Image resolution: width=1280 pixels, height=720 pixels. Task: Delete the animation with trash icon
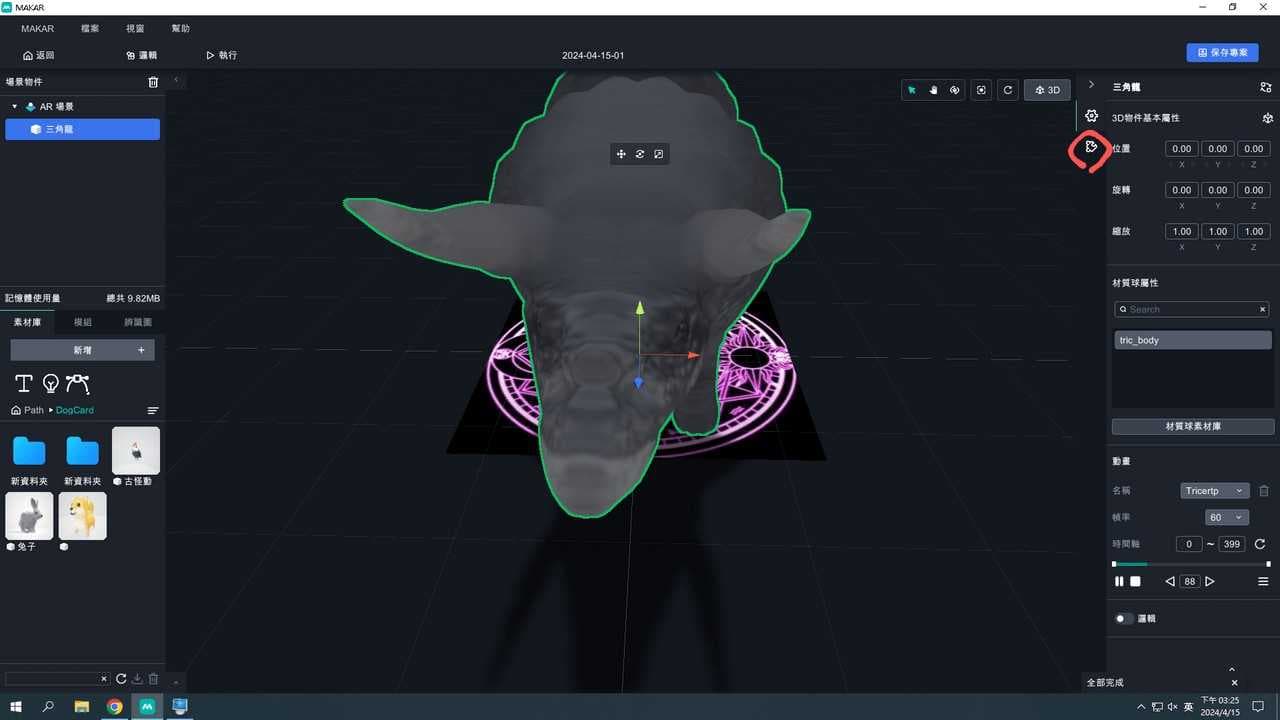(x=1264, y=491)
